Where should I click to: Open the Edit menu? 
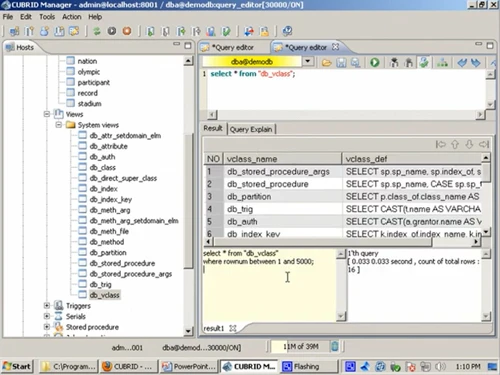[x=26, y=17]
